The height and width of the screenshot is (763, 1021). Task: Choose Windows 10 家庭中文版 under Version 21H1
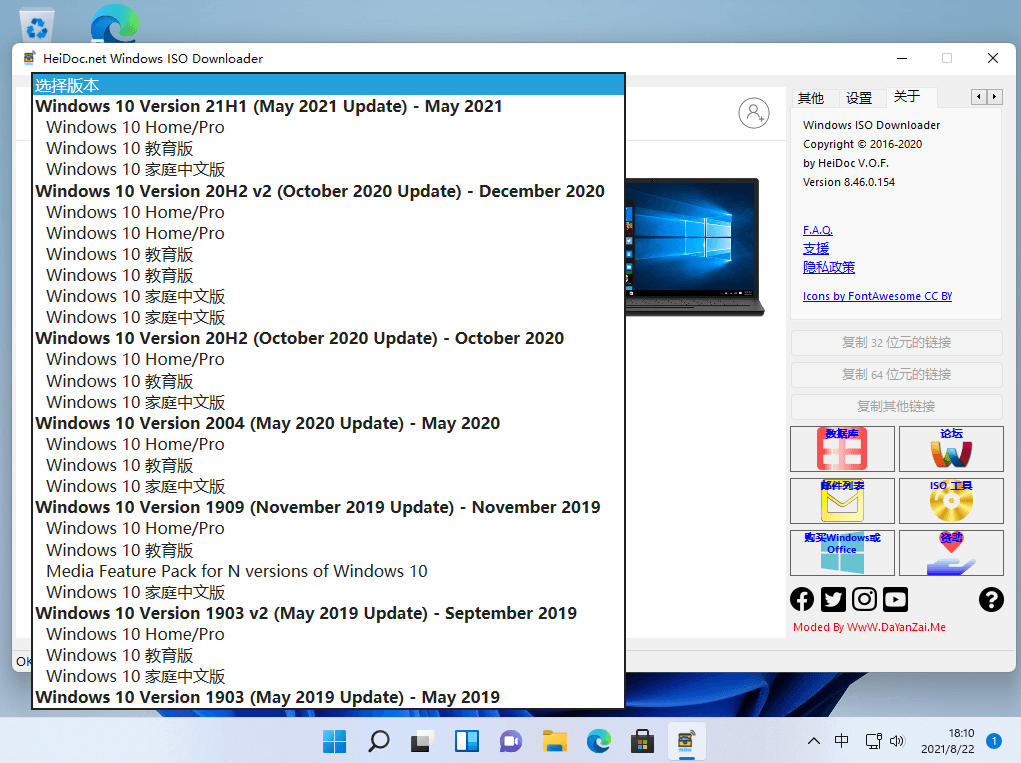329,169
